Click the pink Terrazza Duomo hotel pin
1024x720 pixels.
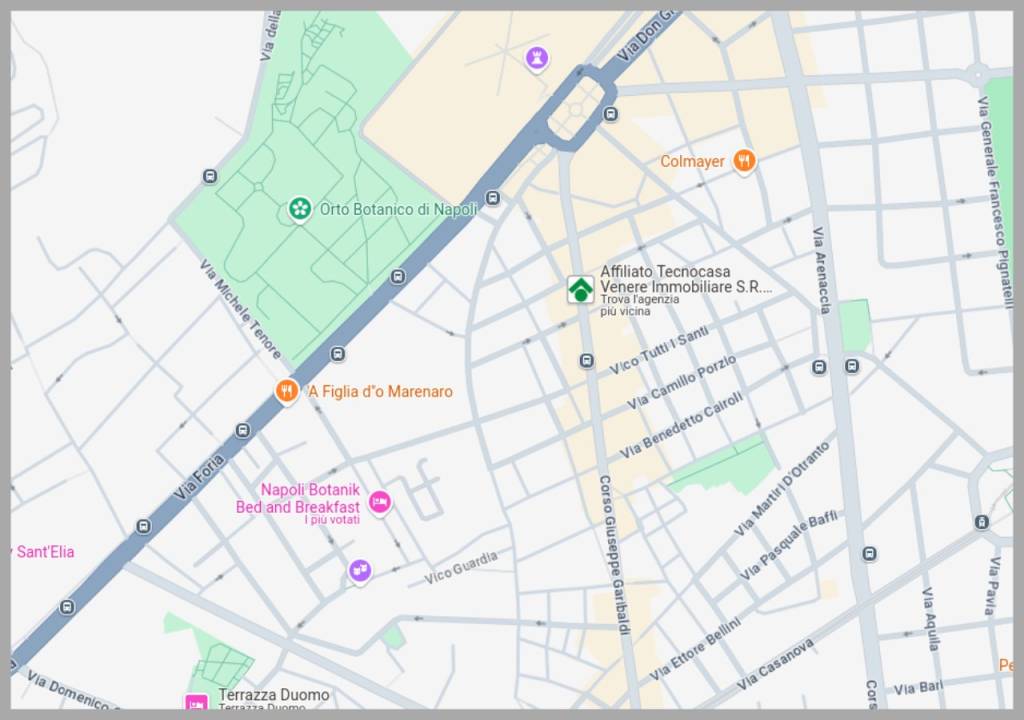pos(196,702)
